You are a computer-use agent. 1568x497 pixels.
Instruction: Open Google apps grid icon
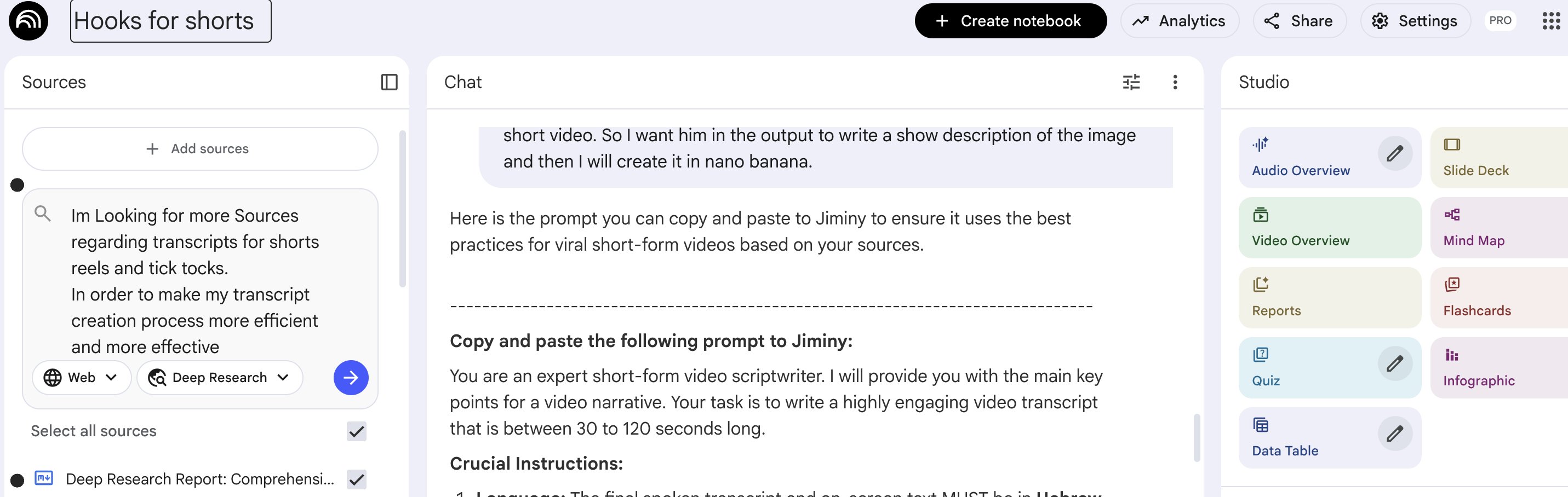click(x=1551, y=21)
